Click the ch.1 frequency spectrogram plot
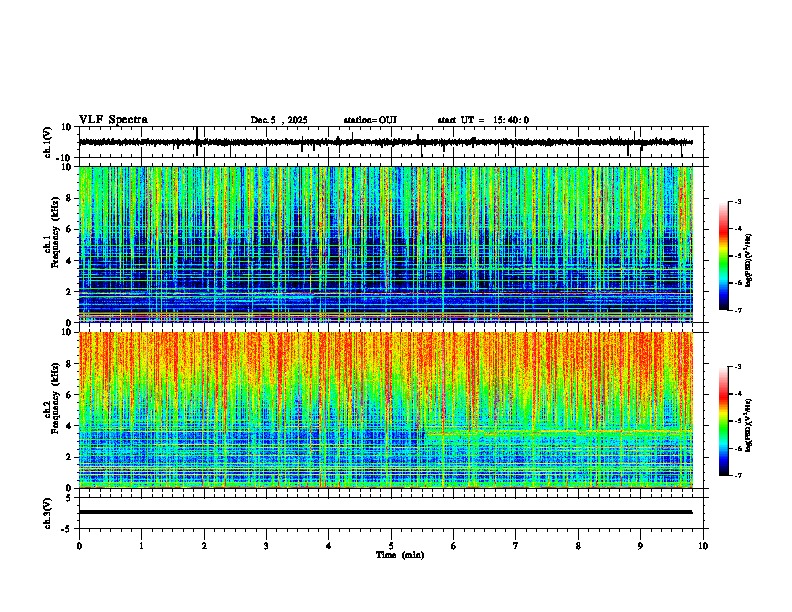The height and width of the screenshot is (612, 792). pos(385,244)
